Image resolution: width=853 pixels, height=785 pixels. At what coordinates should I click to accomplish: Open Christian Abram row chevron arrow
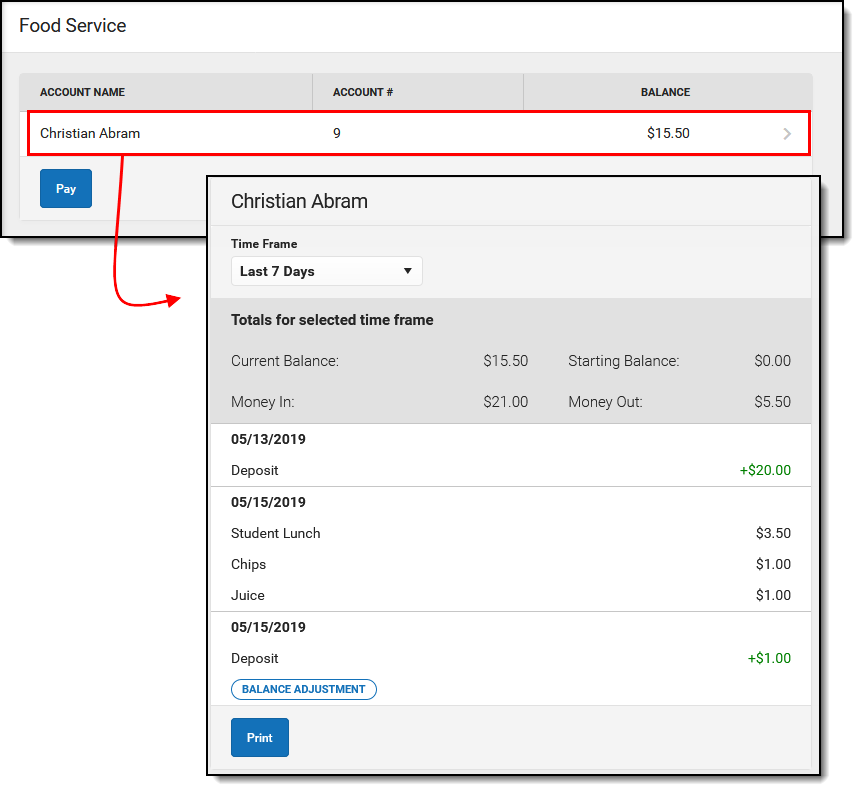click(x=787, y=134)
